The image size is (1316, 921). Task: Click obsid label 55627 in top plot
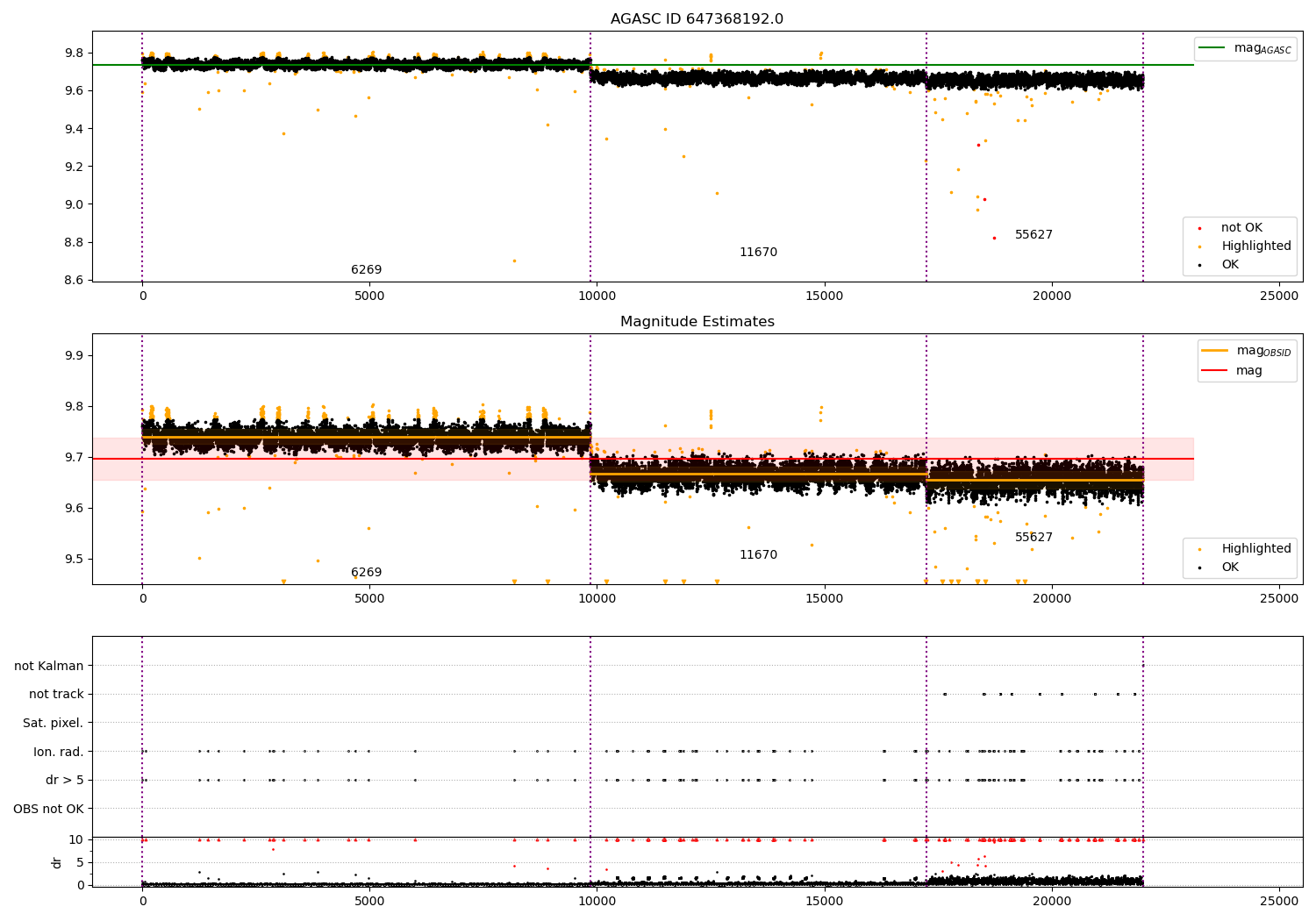point(1033,235)
